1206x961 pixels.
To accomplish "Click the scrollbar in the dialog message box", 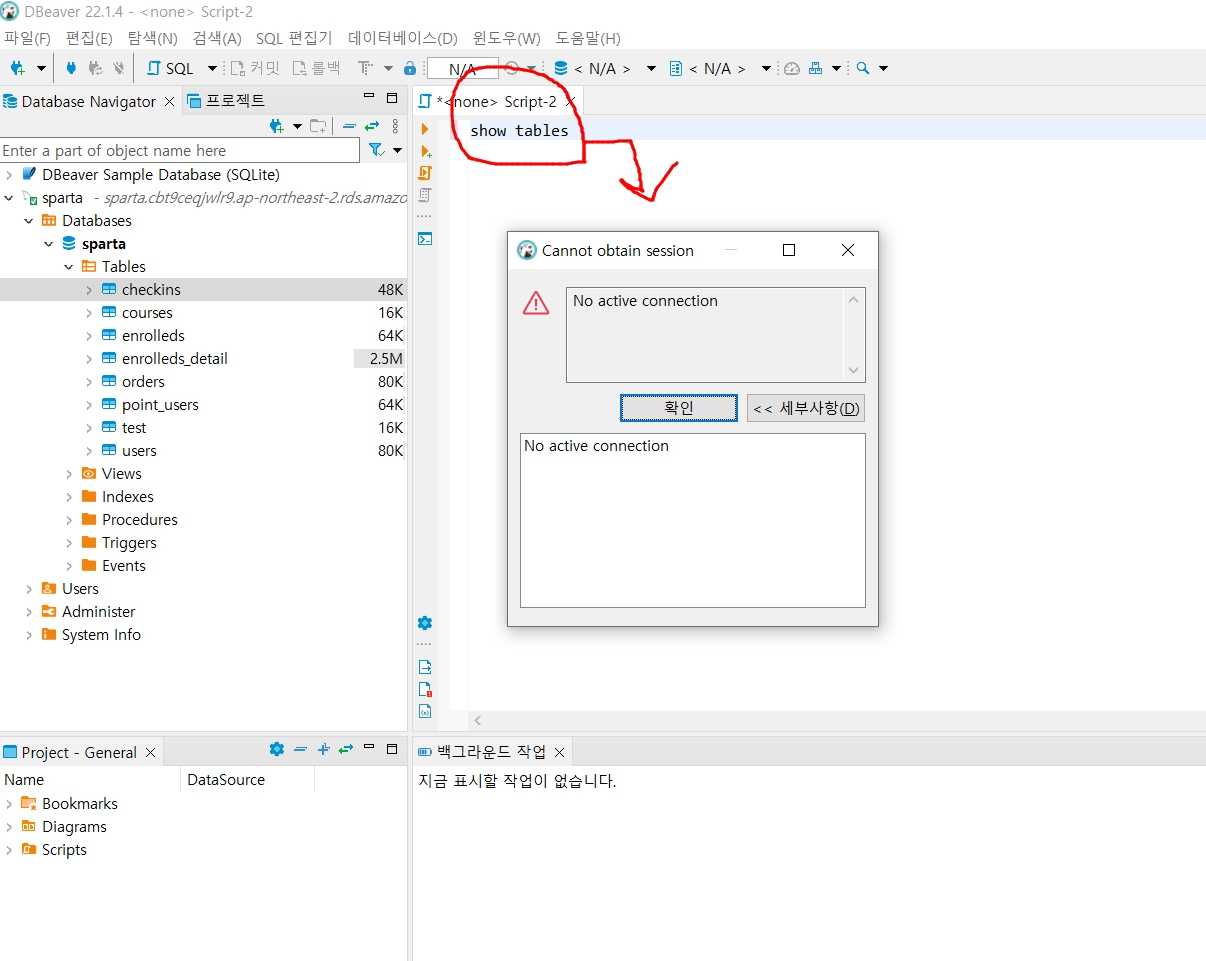I will 853,335.
